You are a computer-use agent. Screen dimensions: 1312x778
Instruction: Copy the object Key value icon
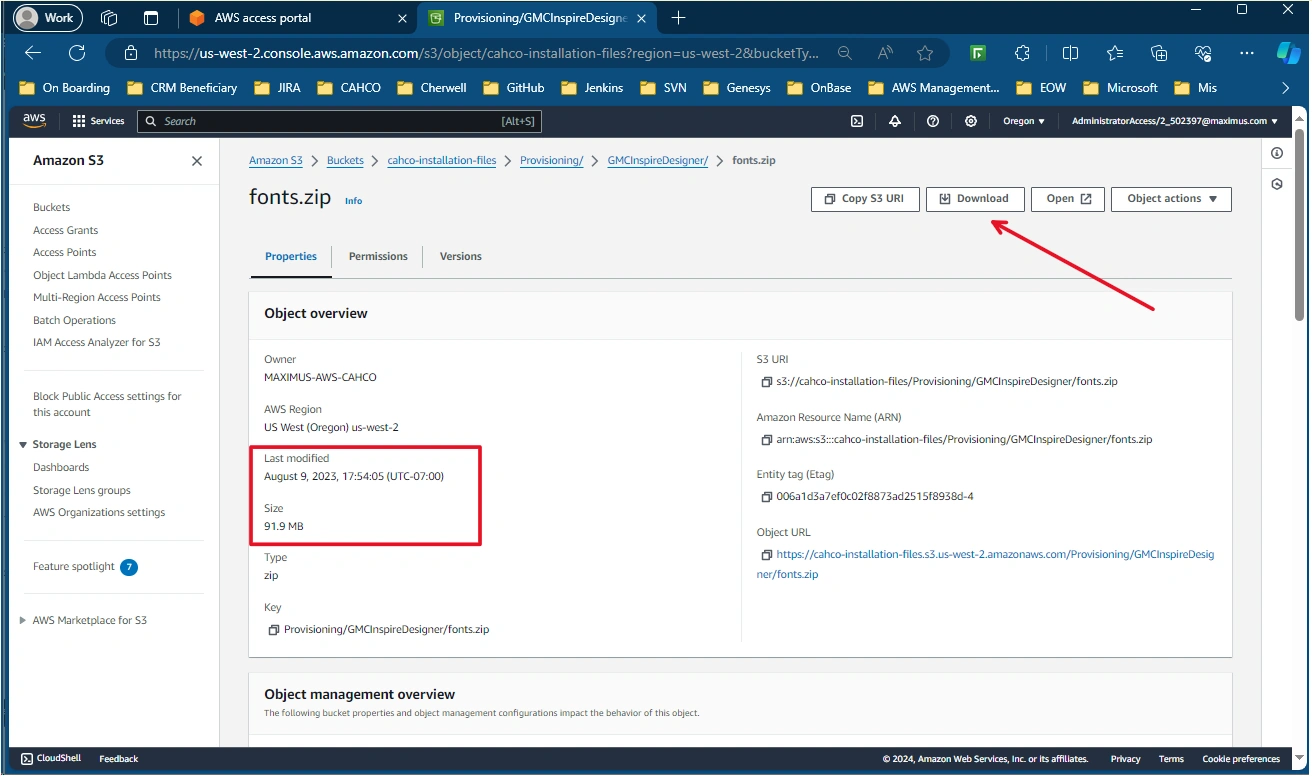point(274,630)
